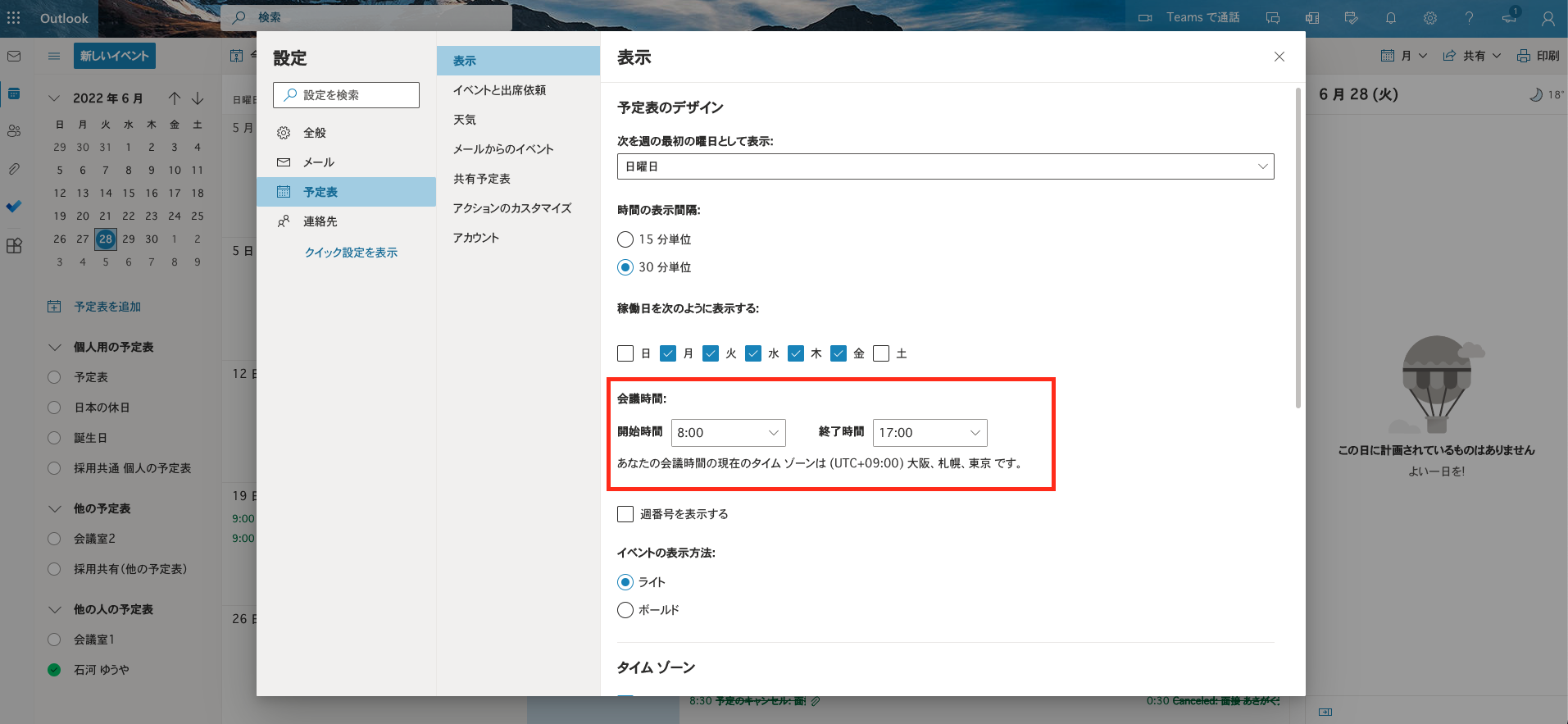Open the General settings category

click(x=346, y=133)
